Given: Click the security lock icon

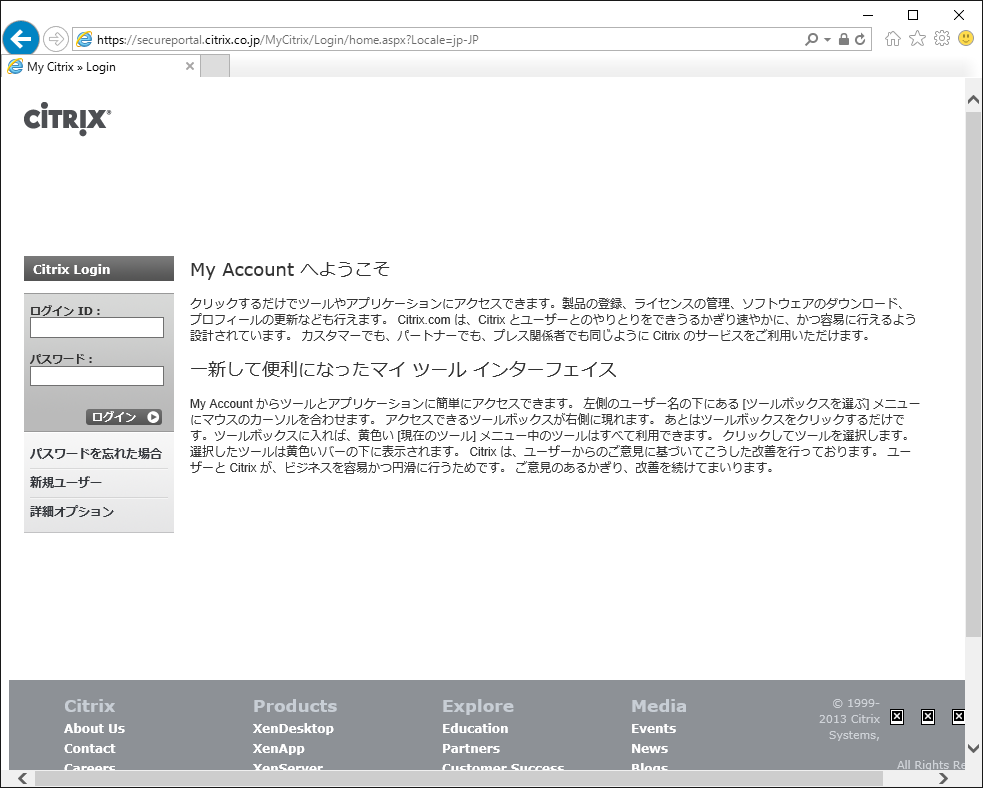Looking at the screenshot, I should [x=844, y=39].
